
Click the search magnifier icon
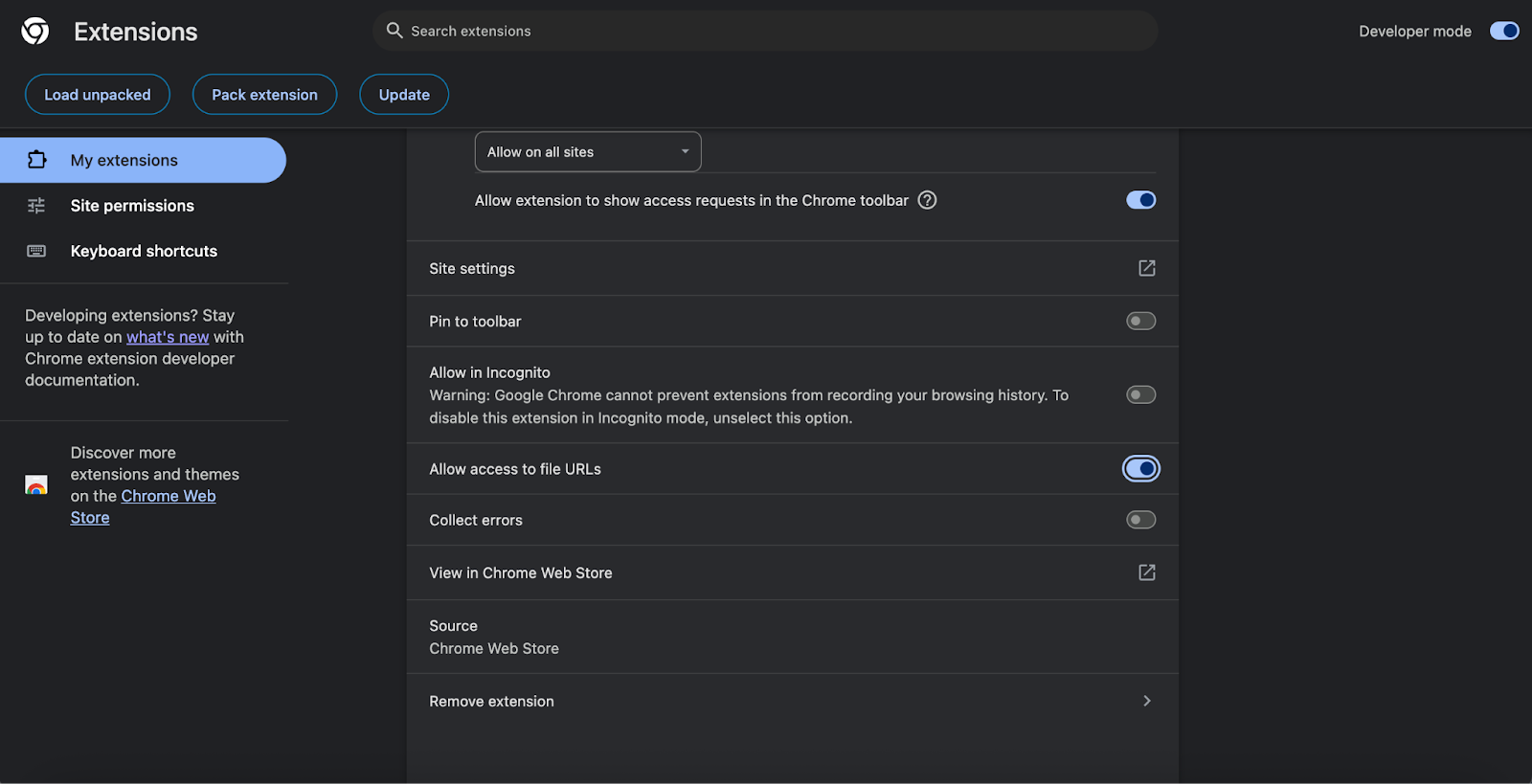394,31
